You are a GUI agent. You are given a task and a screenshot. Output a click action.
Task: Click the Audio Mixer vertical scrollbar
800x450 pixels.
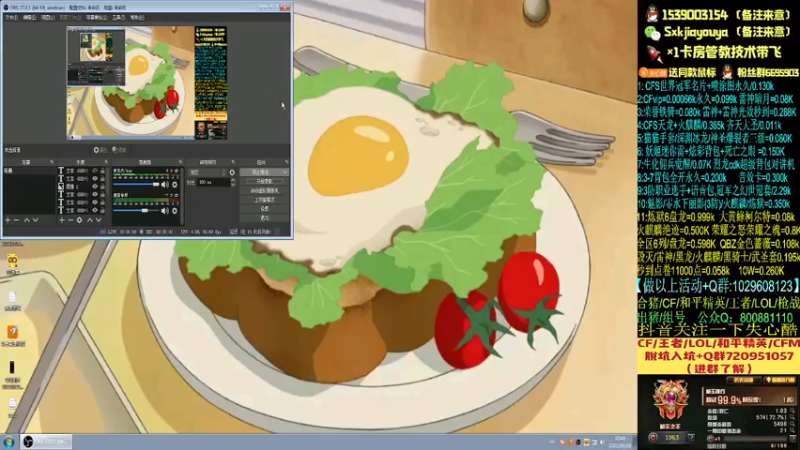tap(181, 195)
